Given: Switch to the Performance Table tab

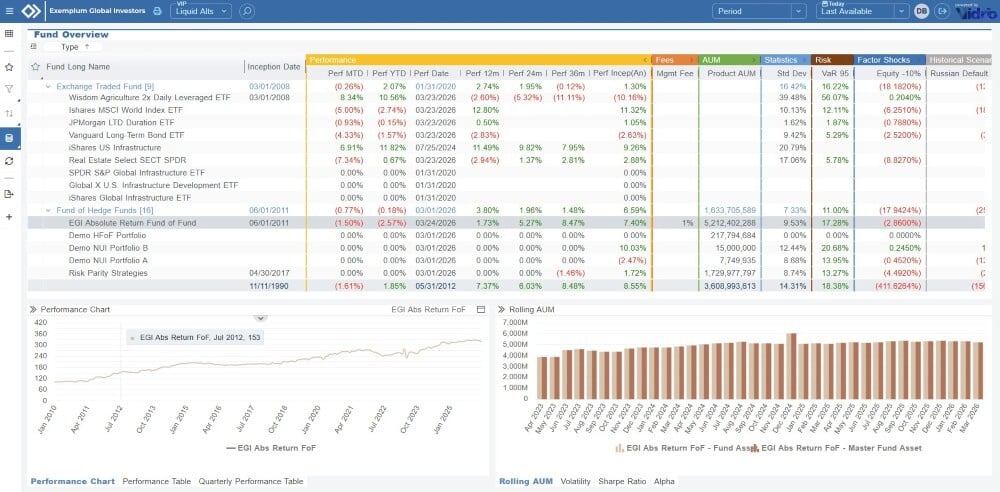Looking at the screenshot, I should (x=158, y=481).
